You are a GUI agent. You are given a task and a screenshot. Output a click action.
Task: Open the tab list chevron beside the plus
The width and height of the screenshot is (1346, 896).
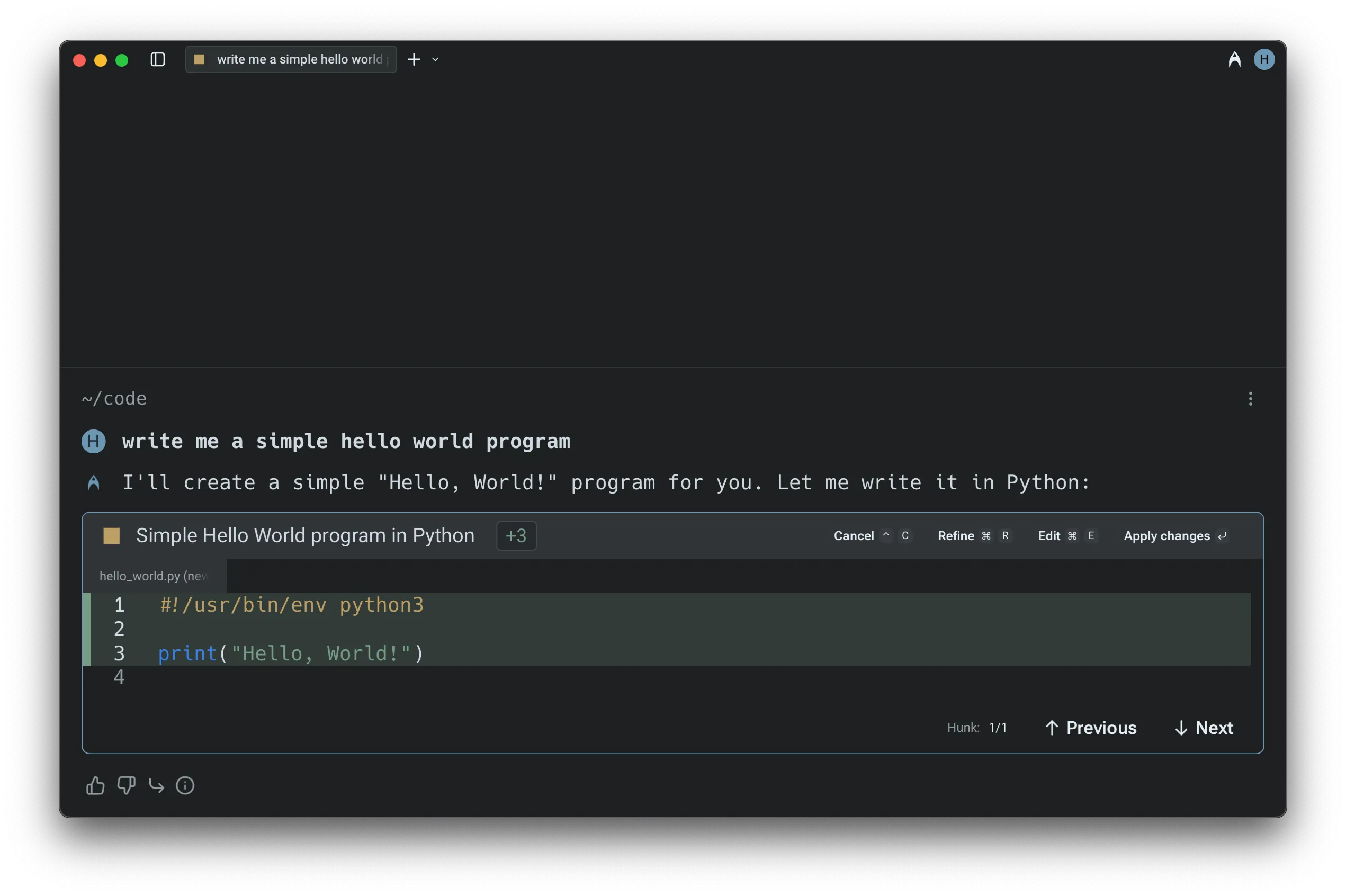tap(435, 59)
